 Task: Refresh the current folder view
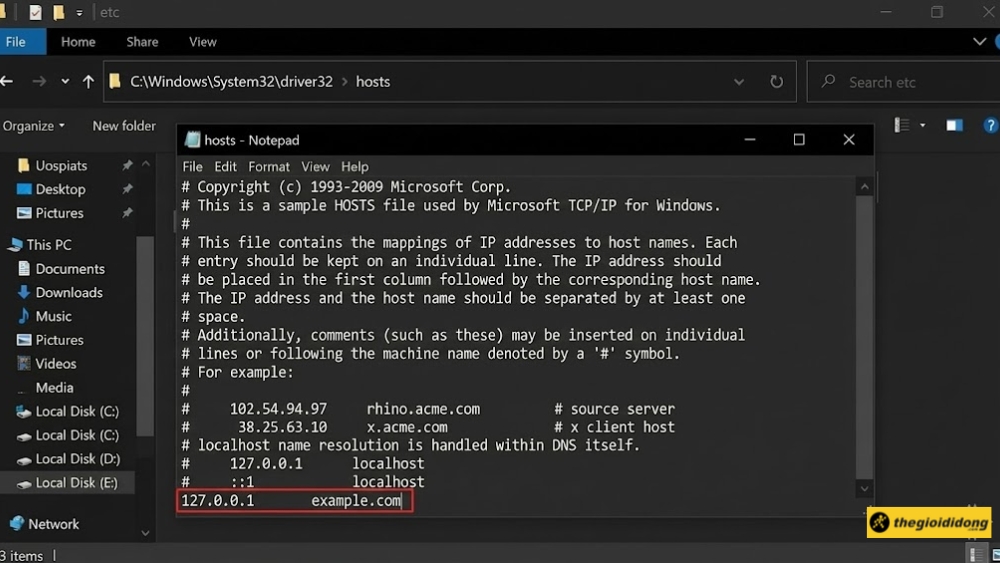[776, 82]
